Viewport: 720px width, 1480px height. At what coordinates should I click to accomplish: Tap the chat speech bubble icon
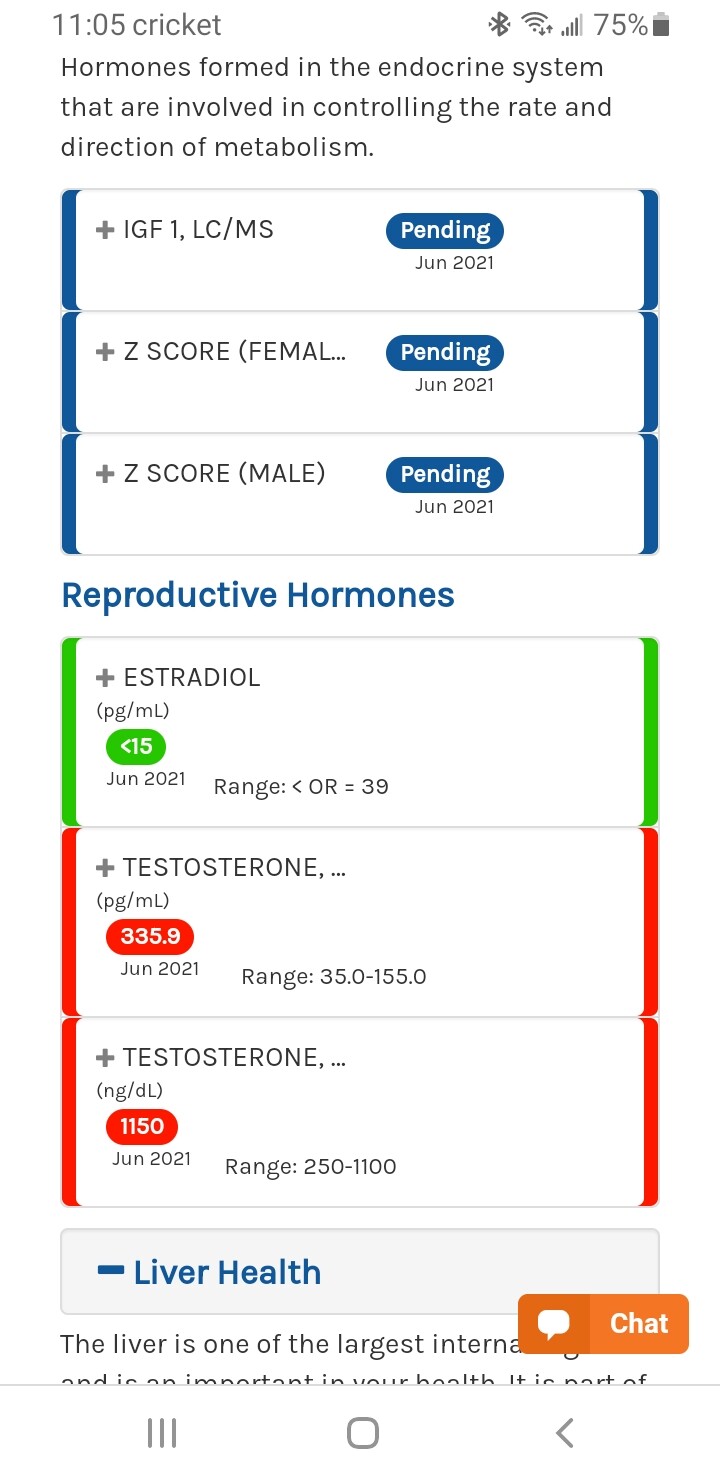click(x=554, y=1324)
